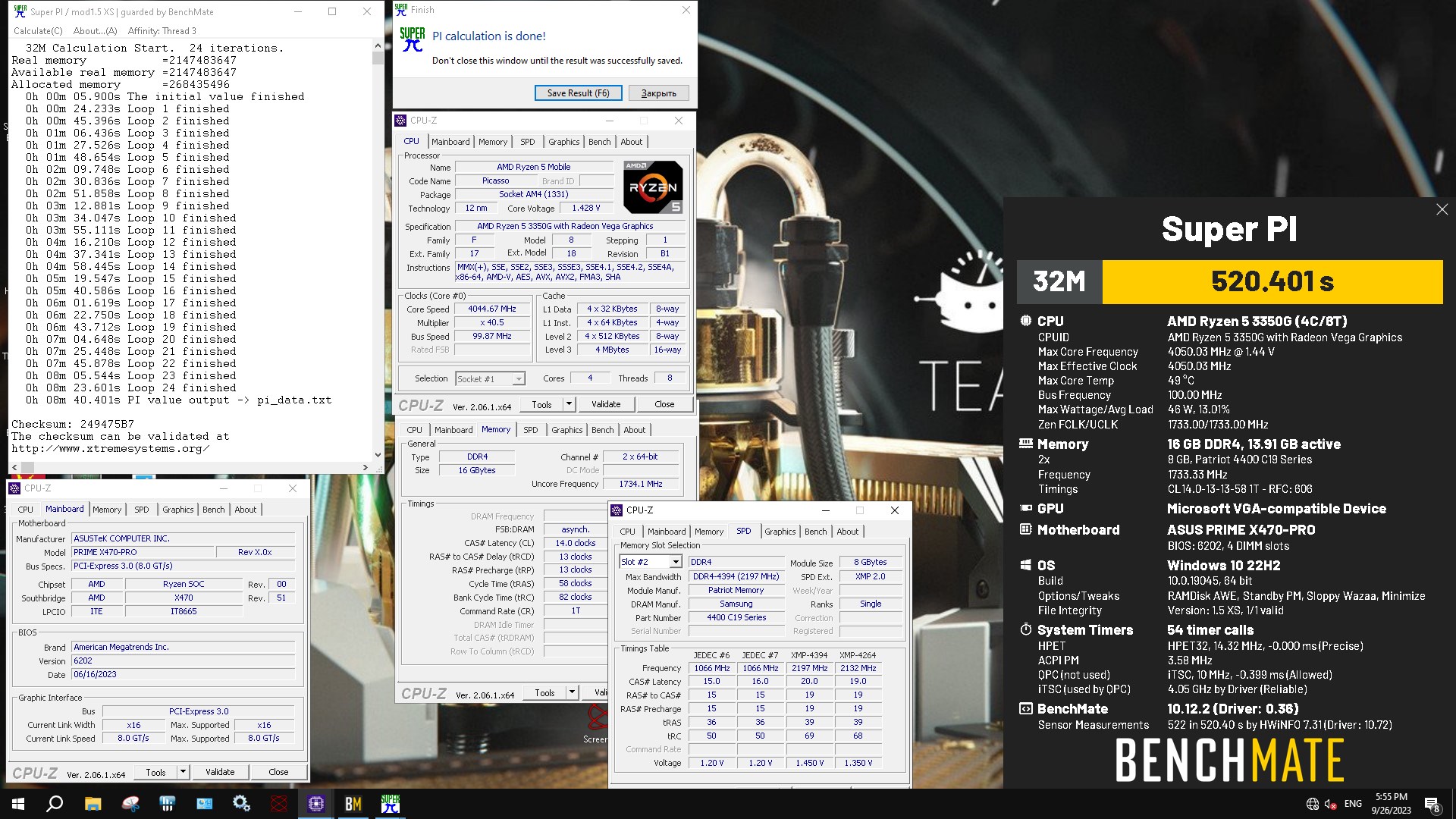Open the blue system info card taskbar icon
This screenshot has width=1456, height=819.
(x=205, y=804)
